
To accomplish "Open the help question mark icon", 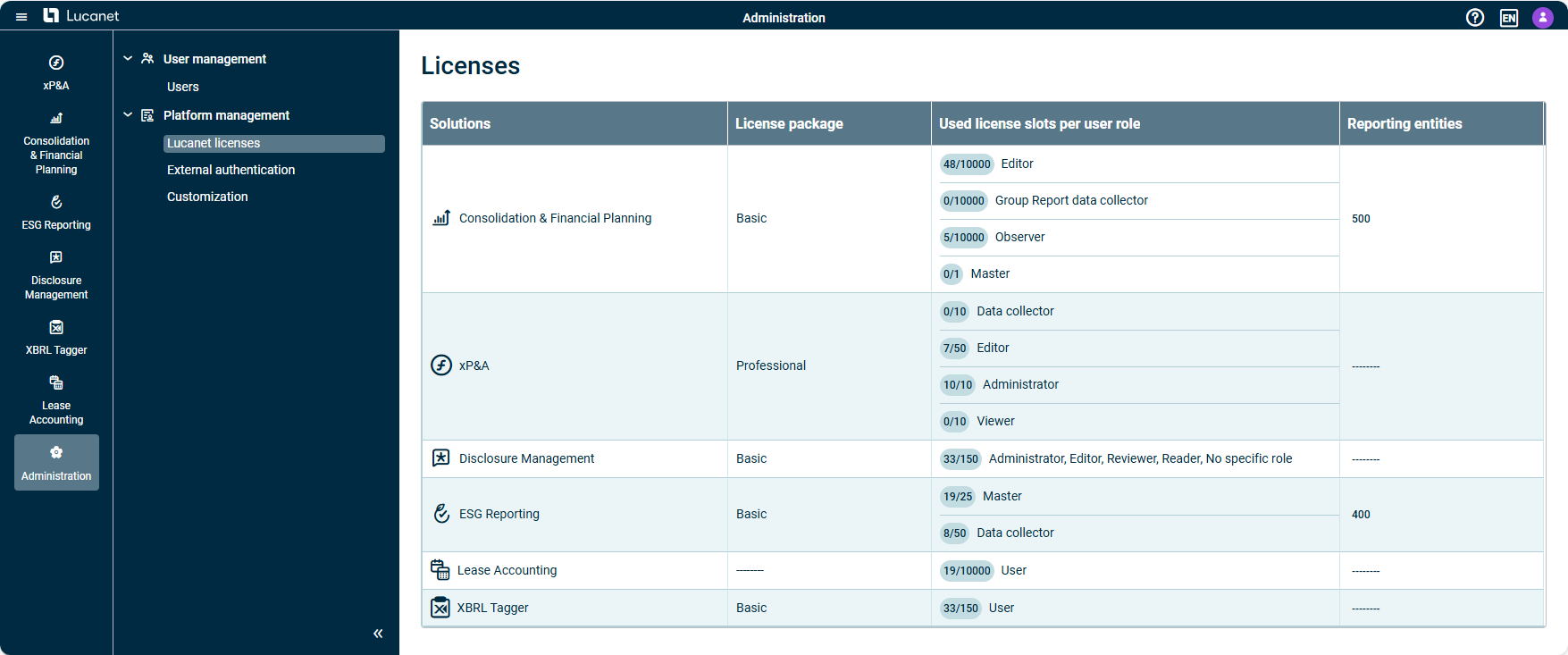I will [1475, 17].
